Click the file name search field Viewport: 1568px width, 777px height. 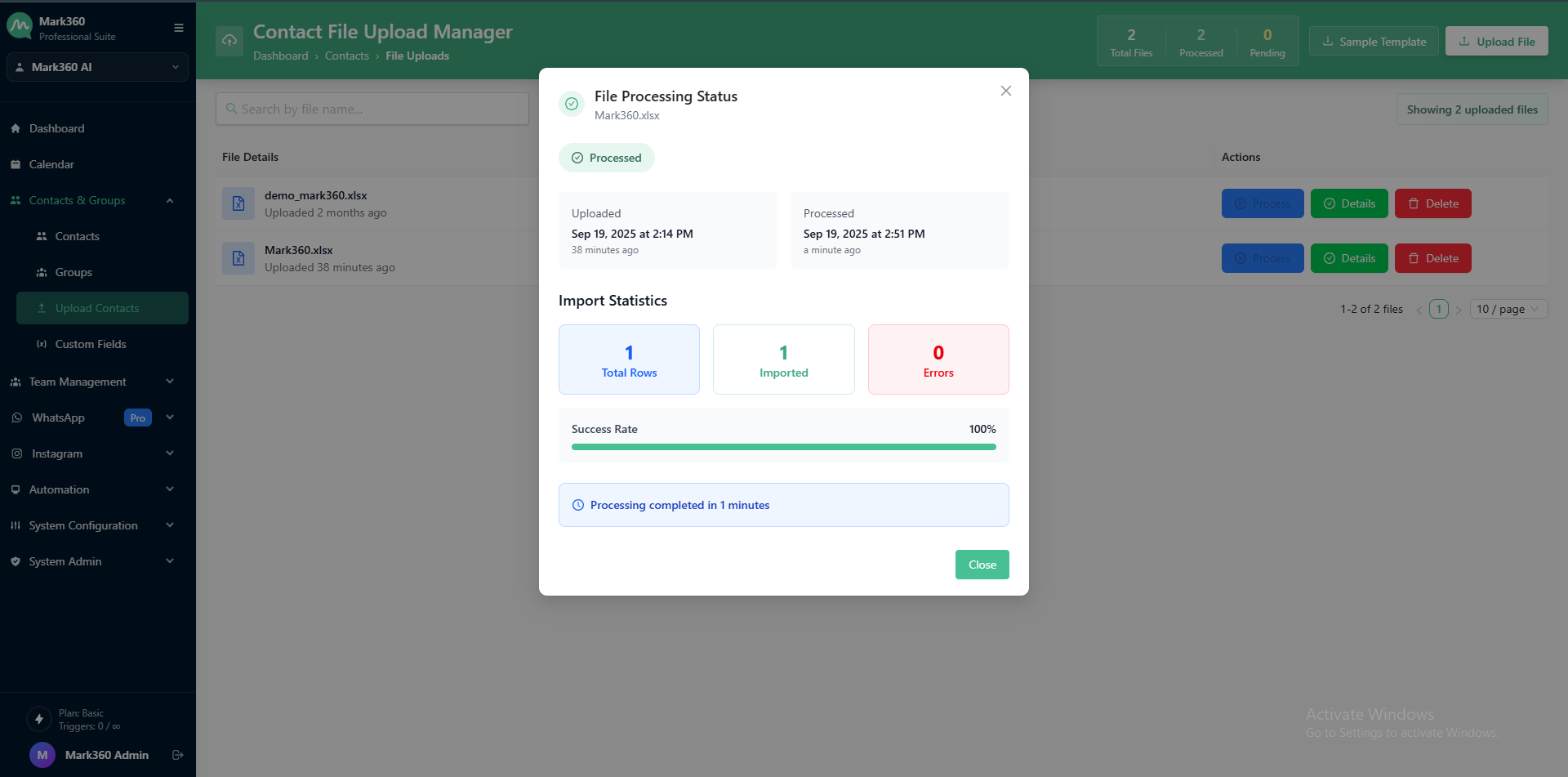coord(372,109)
